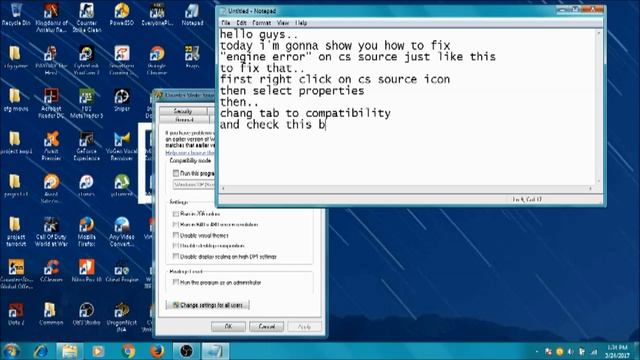640x360 pixels.
Task: Select the OBS Studio desktop shortcut
Action: click(87, 314)
